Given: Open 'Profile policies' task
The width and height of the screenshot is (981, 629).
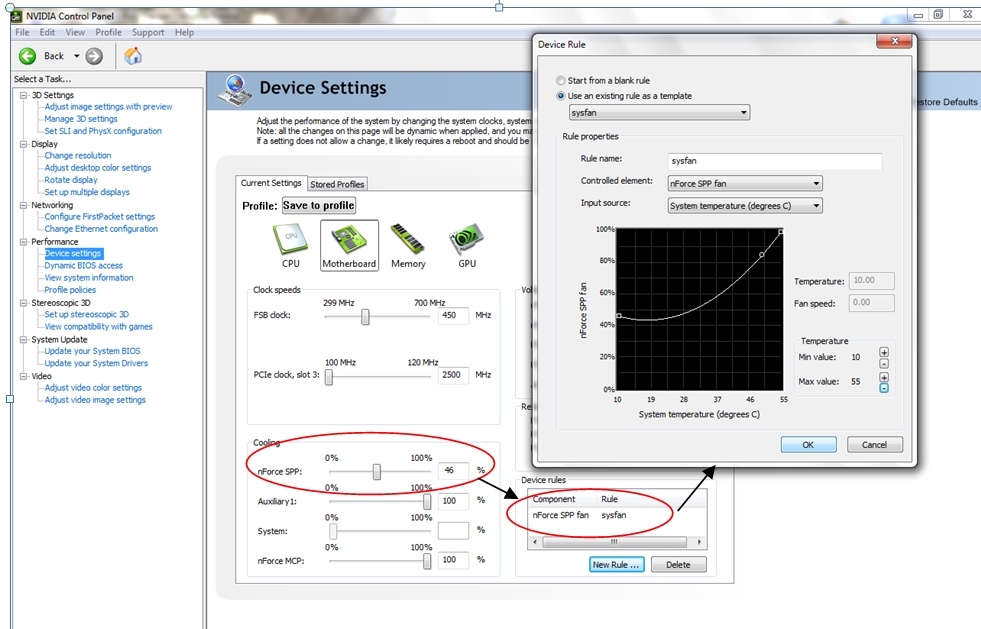Looking at the screenshot, I should (70, 290).
